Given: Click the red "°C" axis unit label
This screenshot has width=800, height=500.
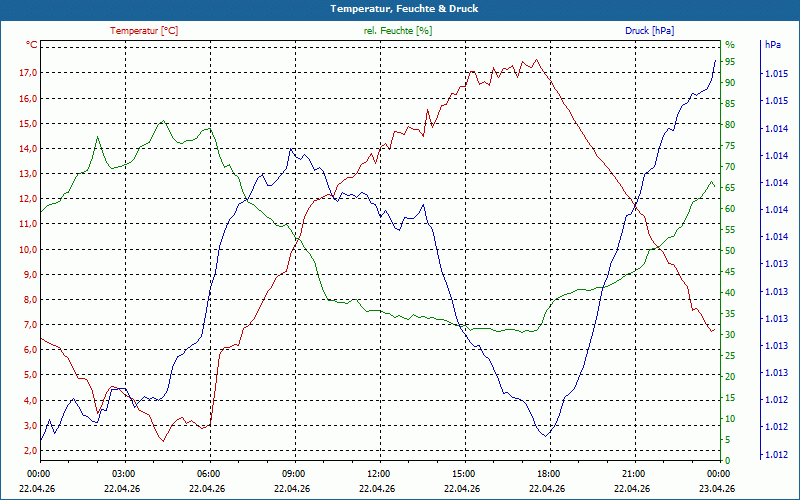Looking at the screenshot, I should 32,45.
